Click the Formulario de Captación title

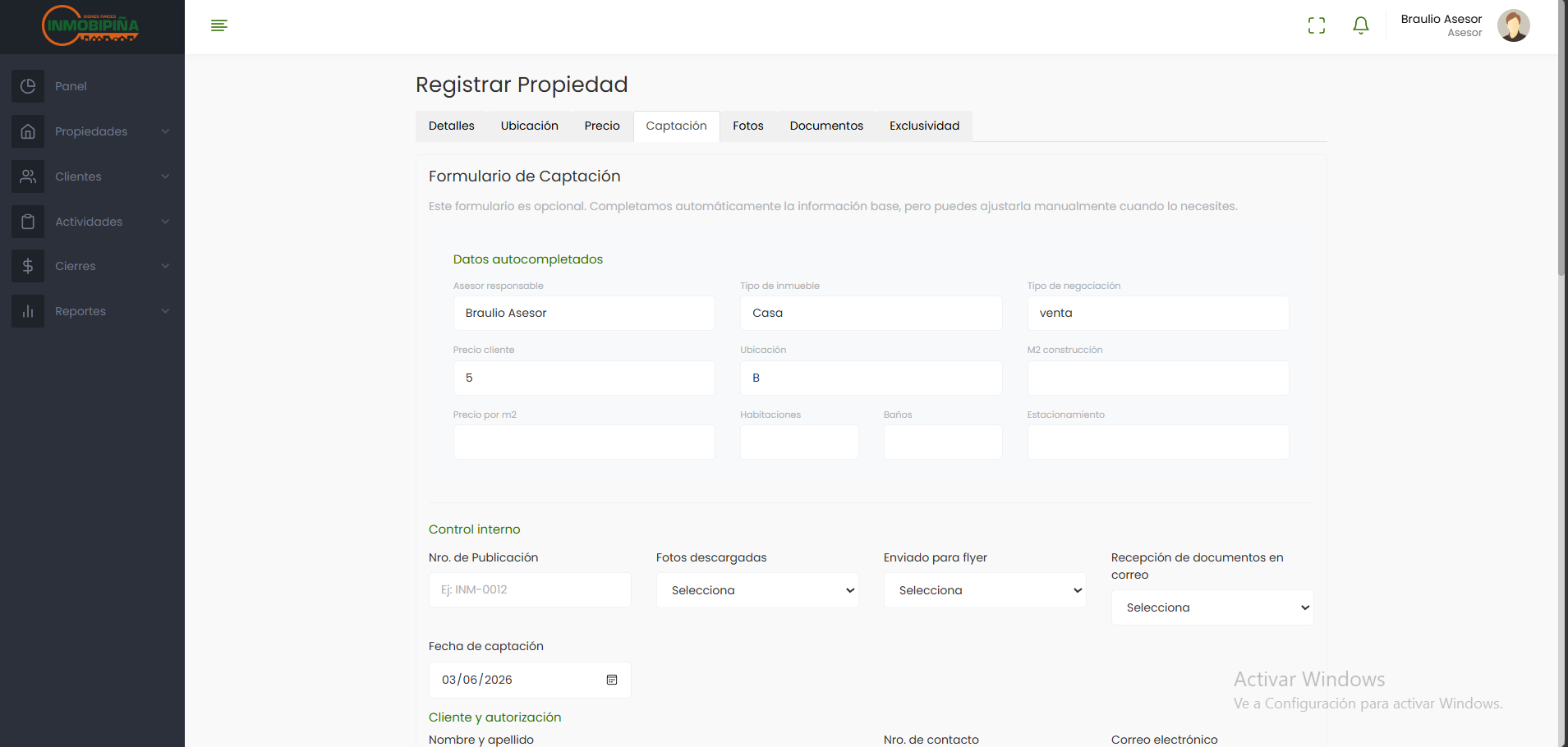tap(525, 176)
